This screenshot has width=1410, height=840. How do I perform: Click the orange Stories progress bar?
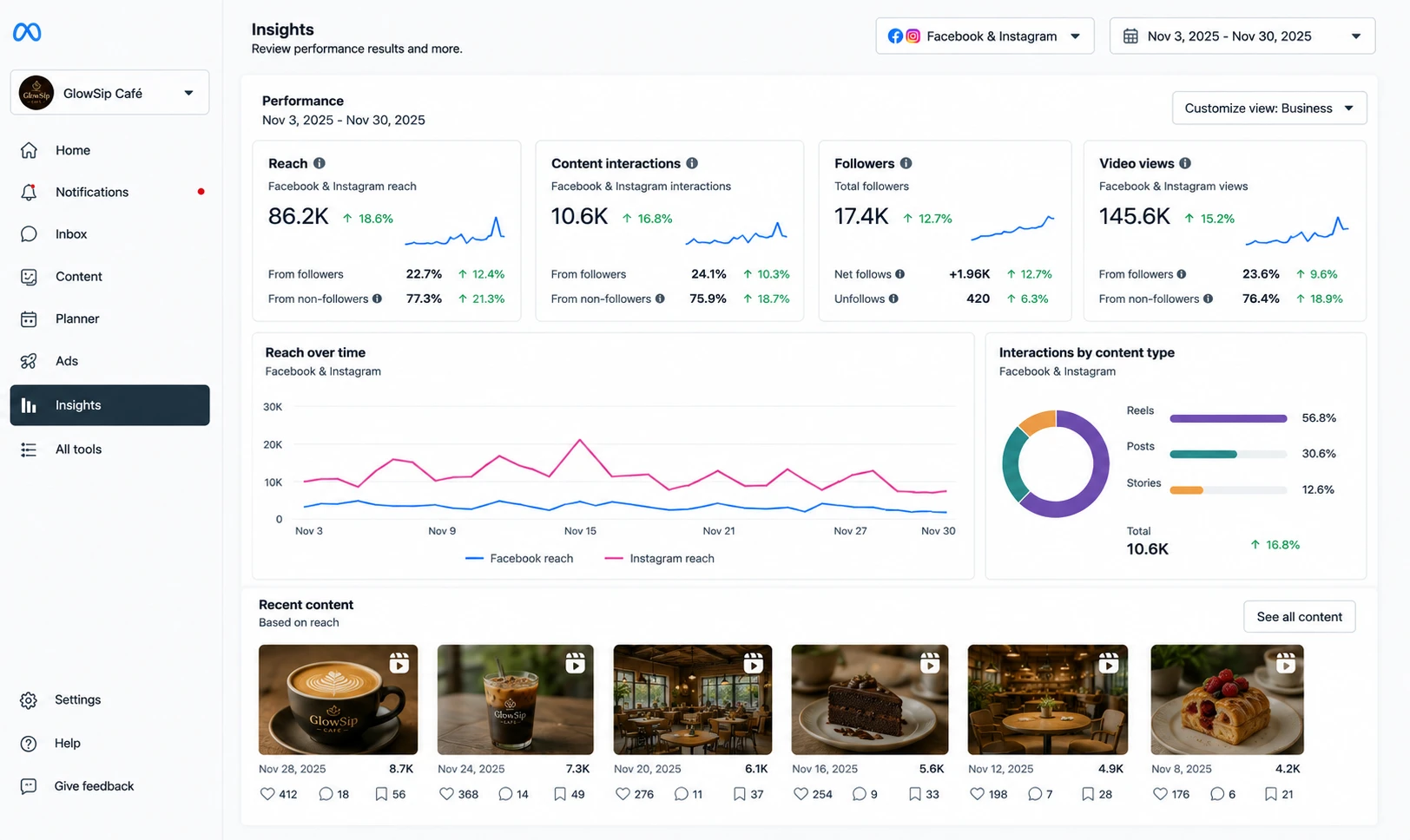(x=1186, y=490)
